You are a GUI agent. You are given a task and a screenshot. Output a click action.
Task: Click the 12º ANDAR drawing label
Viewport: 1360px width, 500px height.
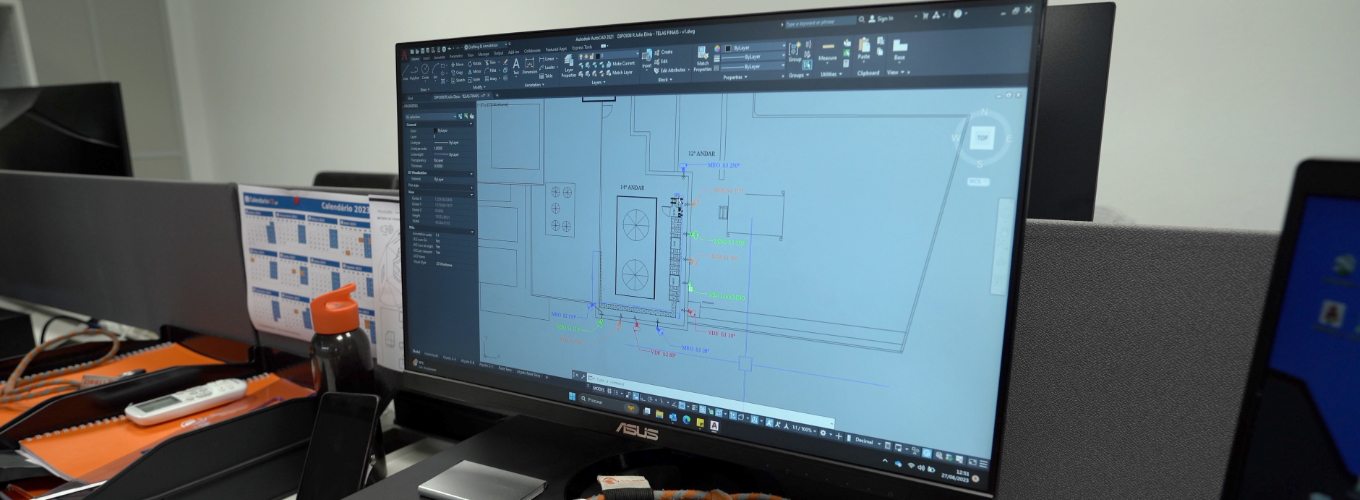coord(699,154)
